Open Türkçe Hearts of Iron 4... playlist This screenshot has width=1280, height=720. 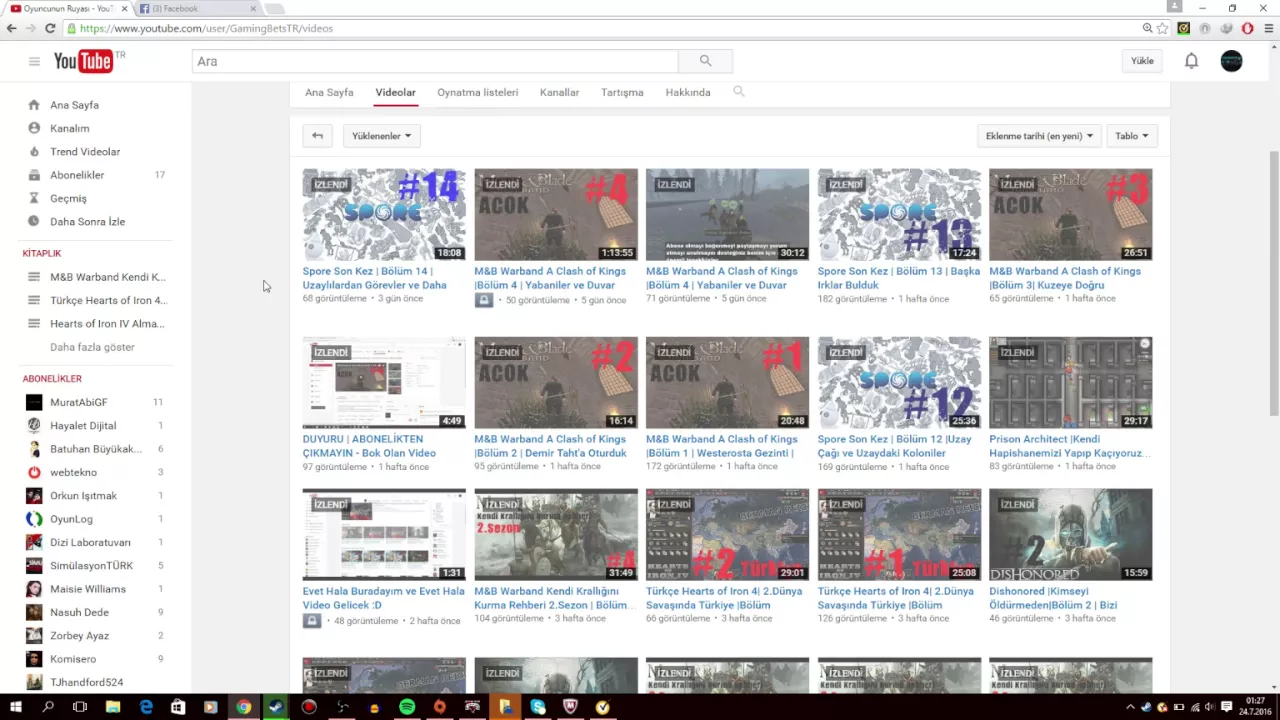coord(108,300)
